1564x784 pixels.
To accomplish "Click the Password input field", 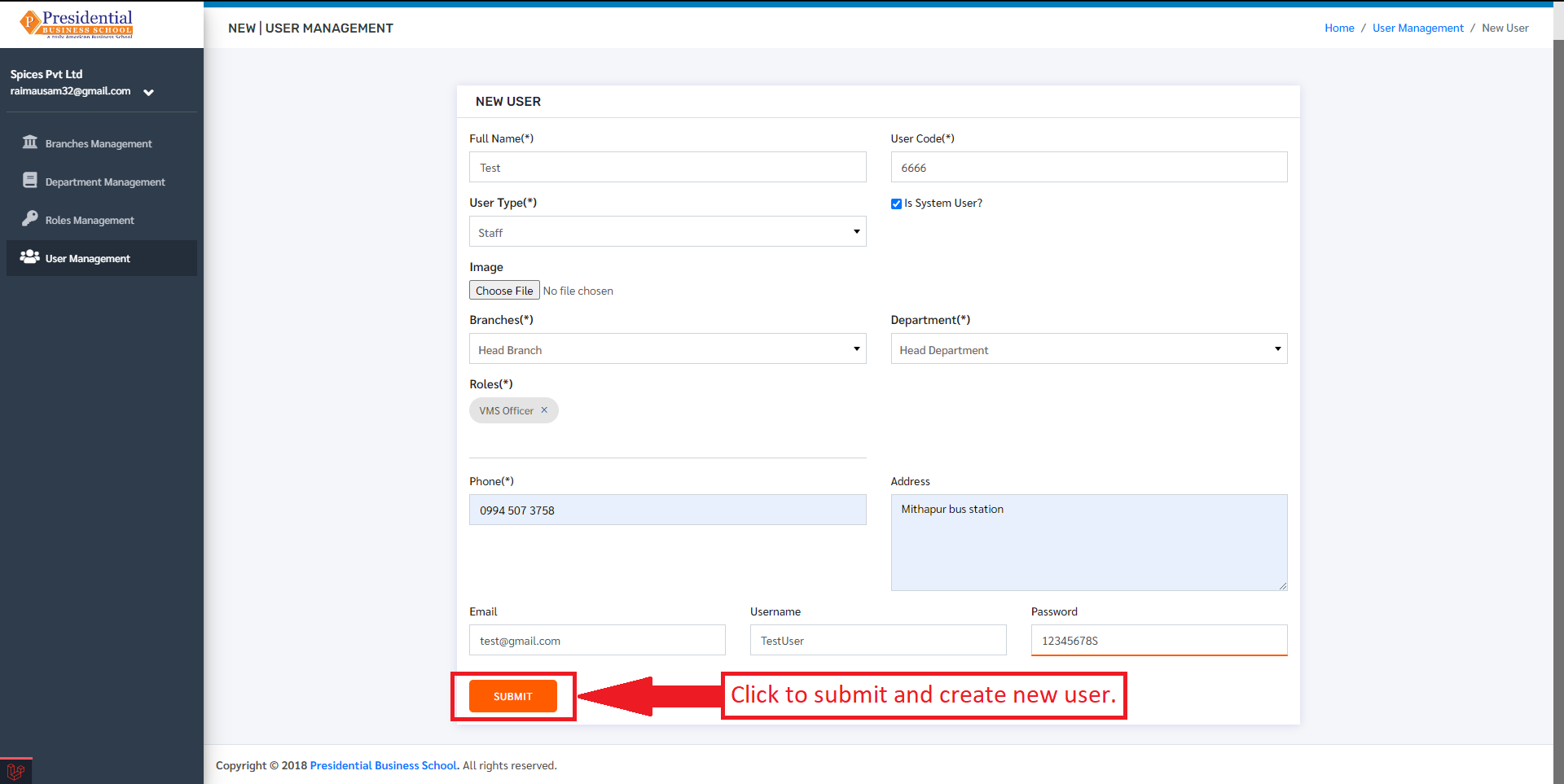I will [x=1159, y=640].
